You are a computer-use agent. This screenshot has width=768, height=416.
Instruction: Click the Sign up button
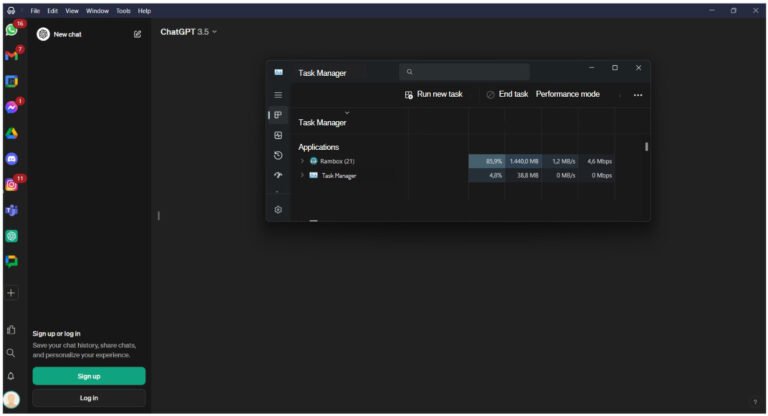click(89, 376)
